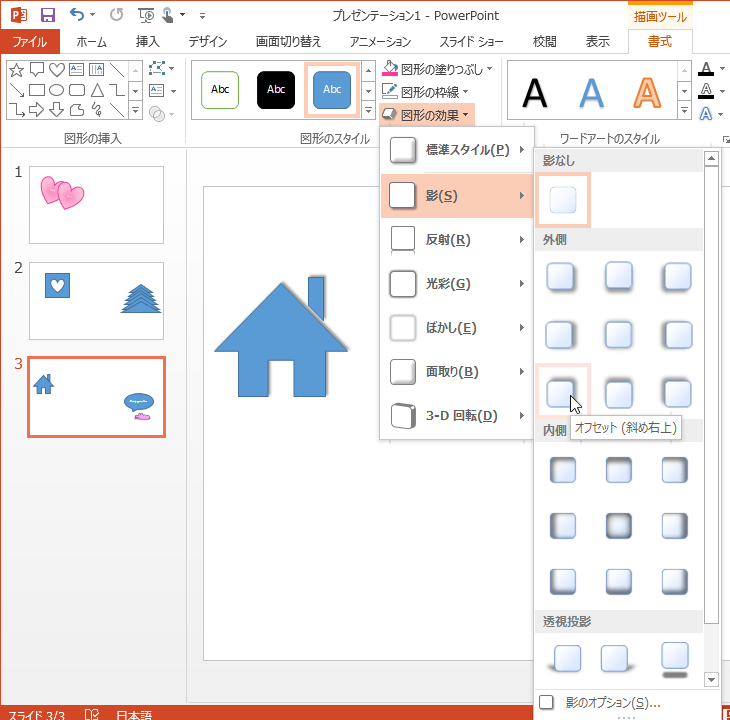The width and height of the screenshot is (730, 720).
Task: Switch to the スライド ショー tab
Action: point(471,42)
